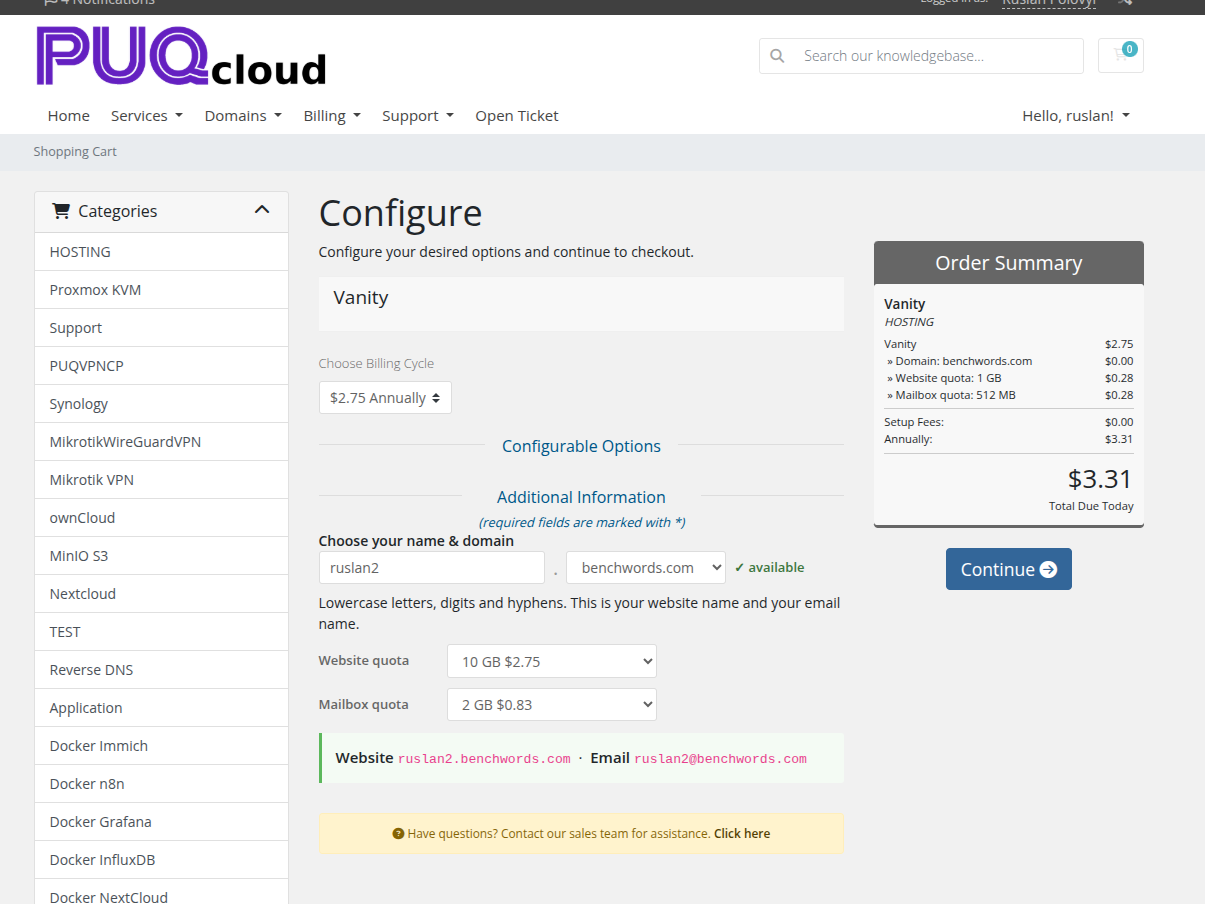This screenshot has width=1205, height=904.
Task: Open the benchwords.com domain dropdown
Action: (x=646, y=568)
